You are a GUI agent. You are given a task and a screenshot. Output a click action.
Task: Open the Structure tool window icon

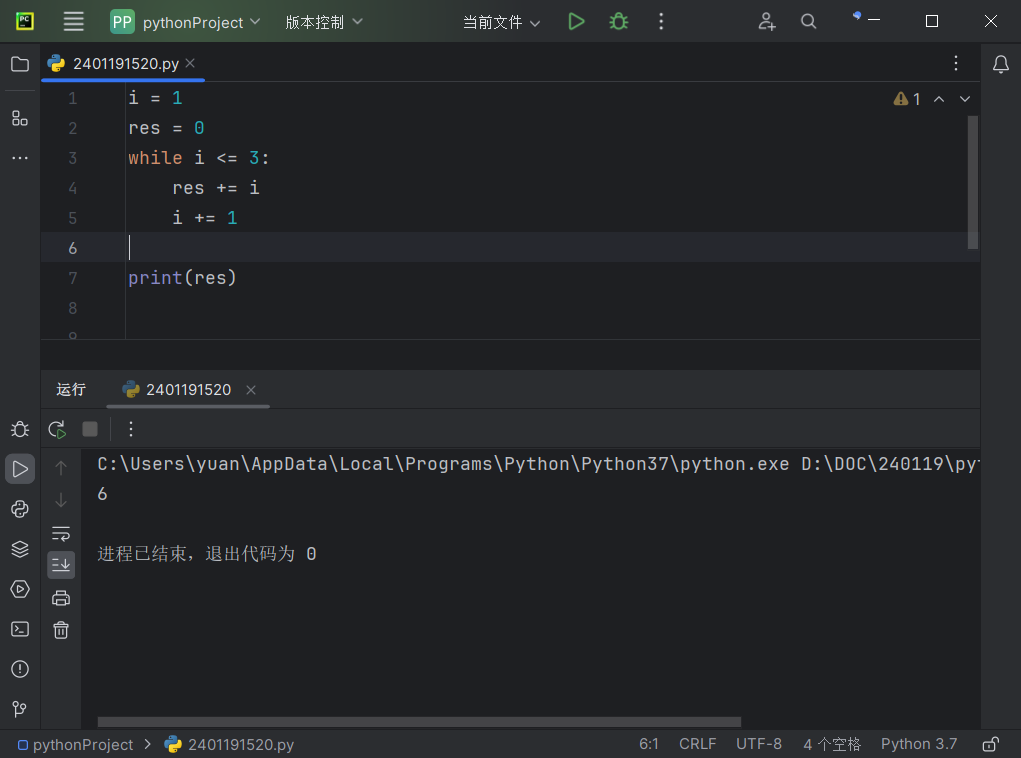coord(20,118)
